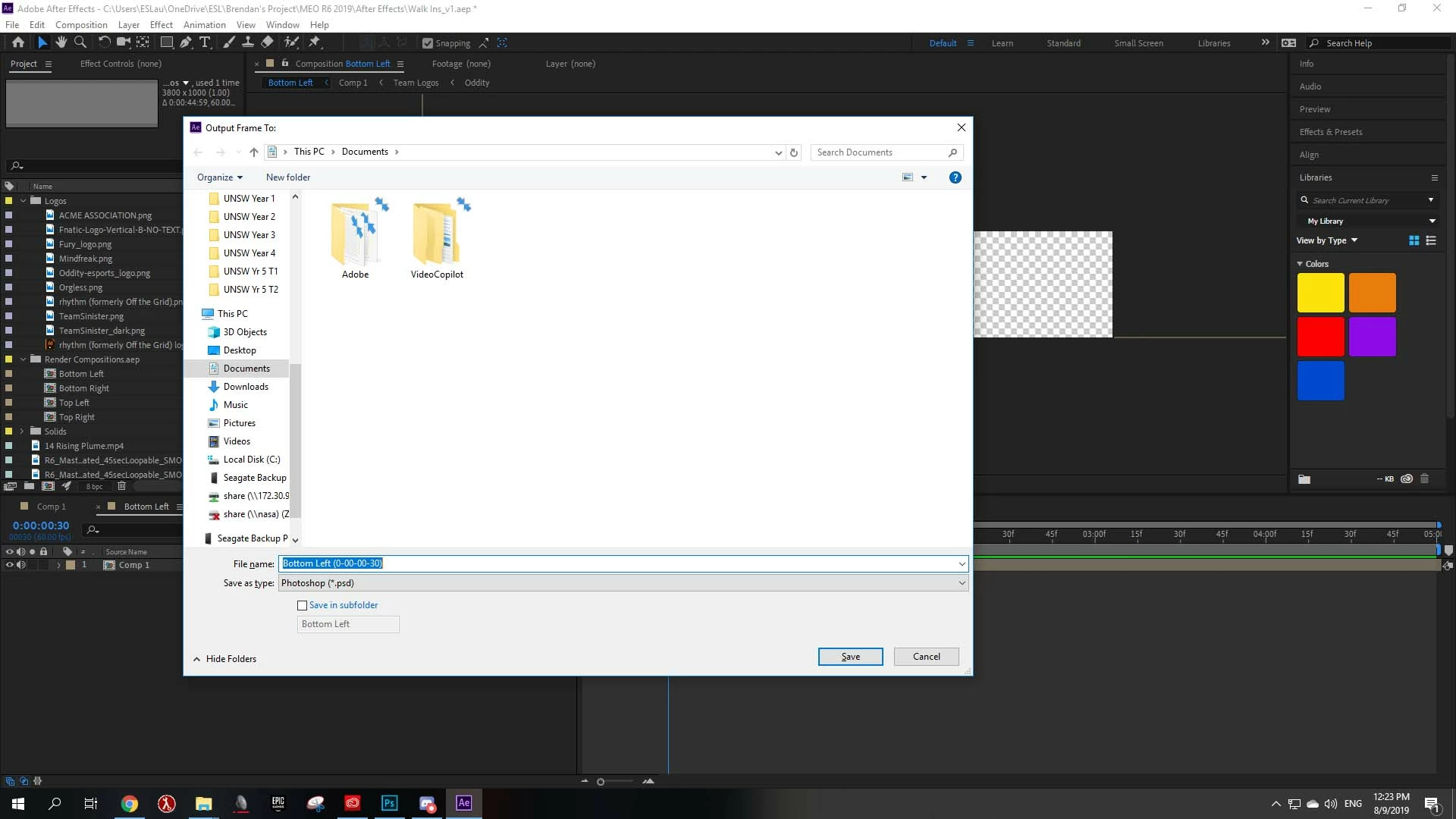Viewport: 1456px width, 819px height.
Task: Hide Comp 1 layer with eye toggle
Action: point(10,565)
